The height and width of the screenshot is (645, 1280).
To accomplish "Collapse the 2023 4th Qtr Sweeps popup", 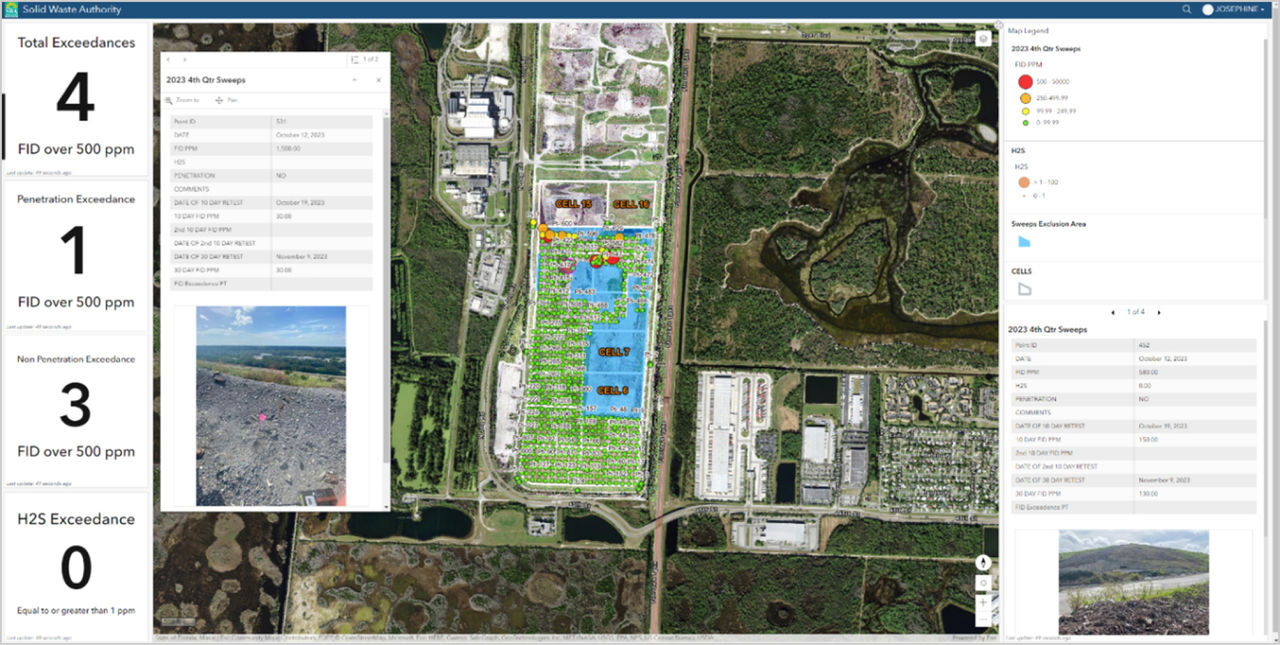I will (354, 79).
